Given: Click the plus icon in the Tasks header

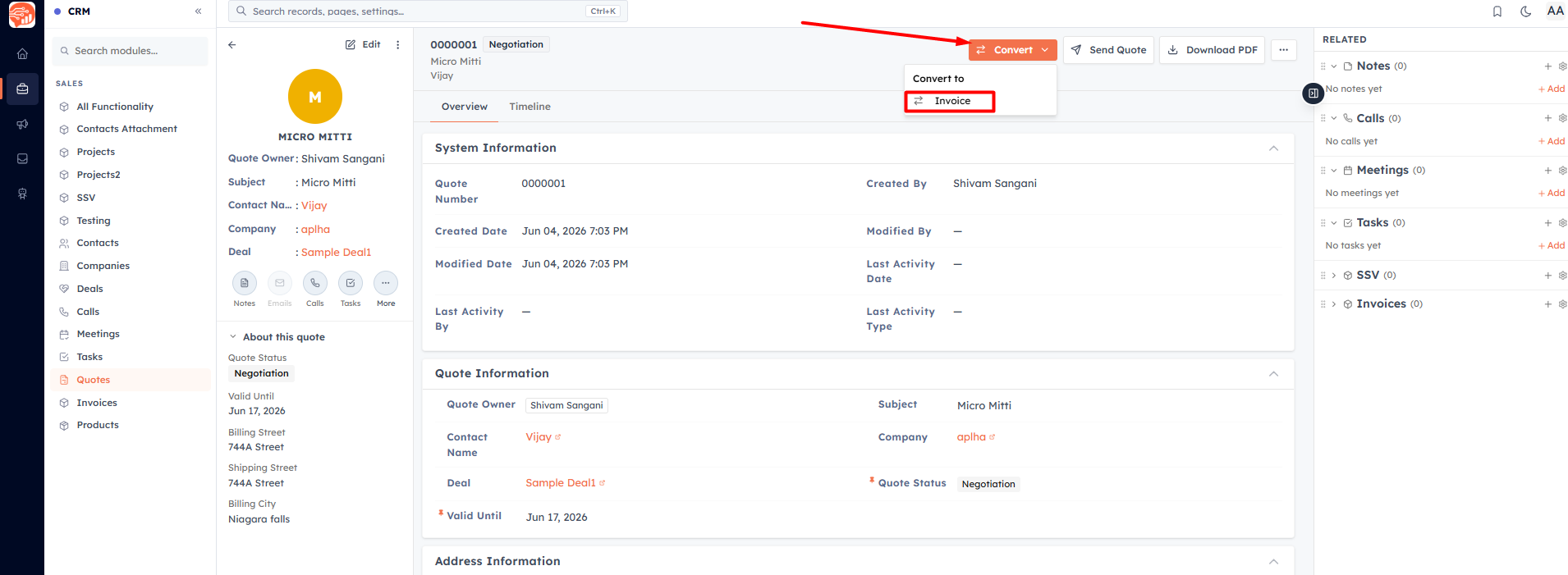Looking at the screenshot, I should click(1548, 223).
